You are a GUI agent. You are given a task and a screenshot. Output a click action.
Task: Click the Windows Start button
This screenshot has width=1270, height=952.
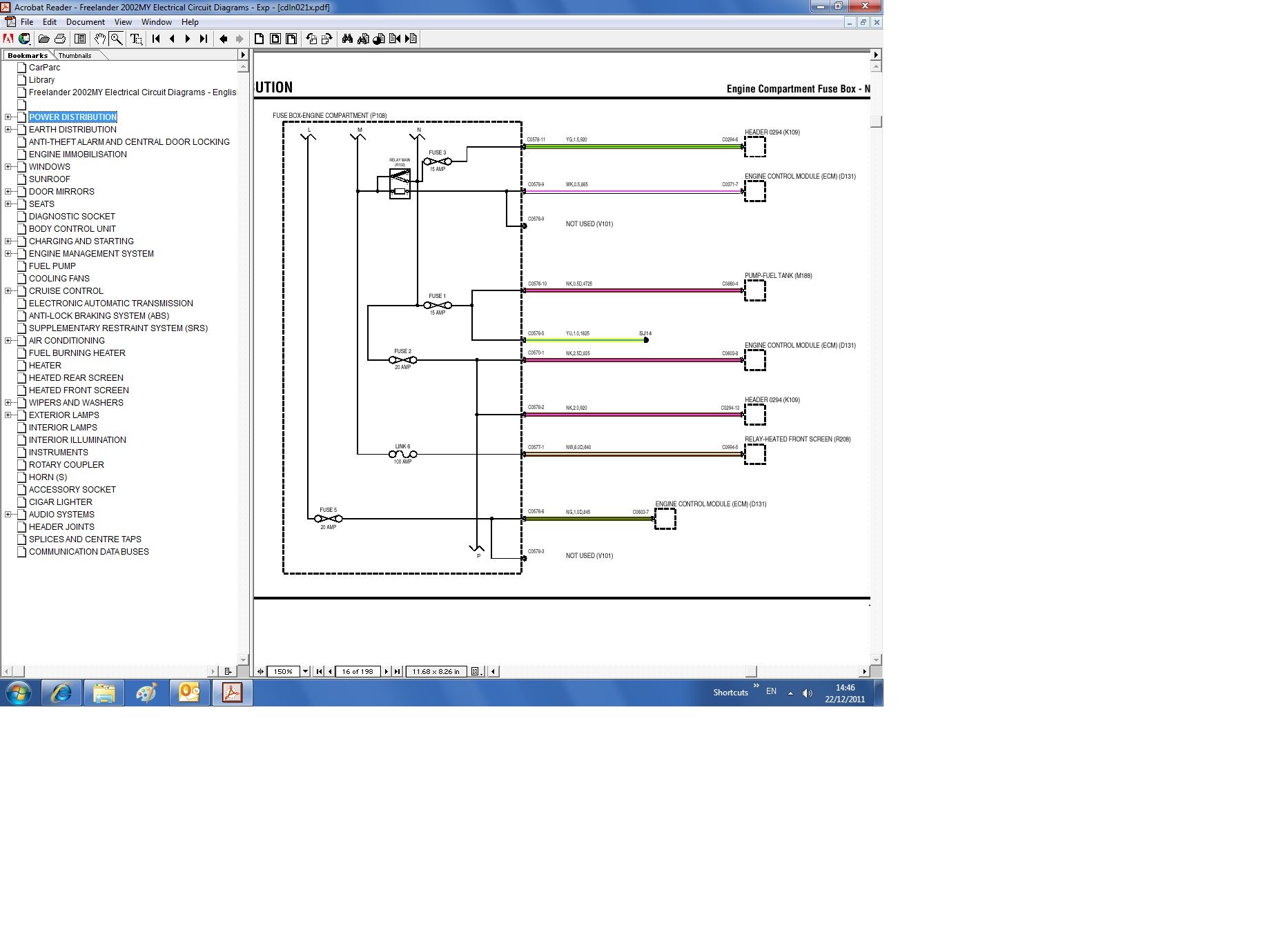coord(19,693)
